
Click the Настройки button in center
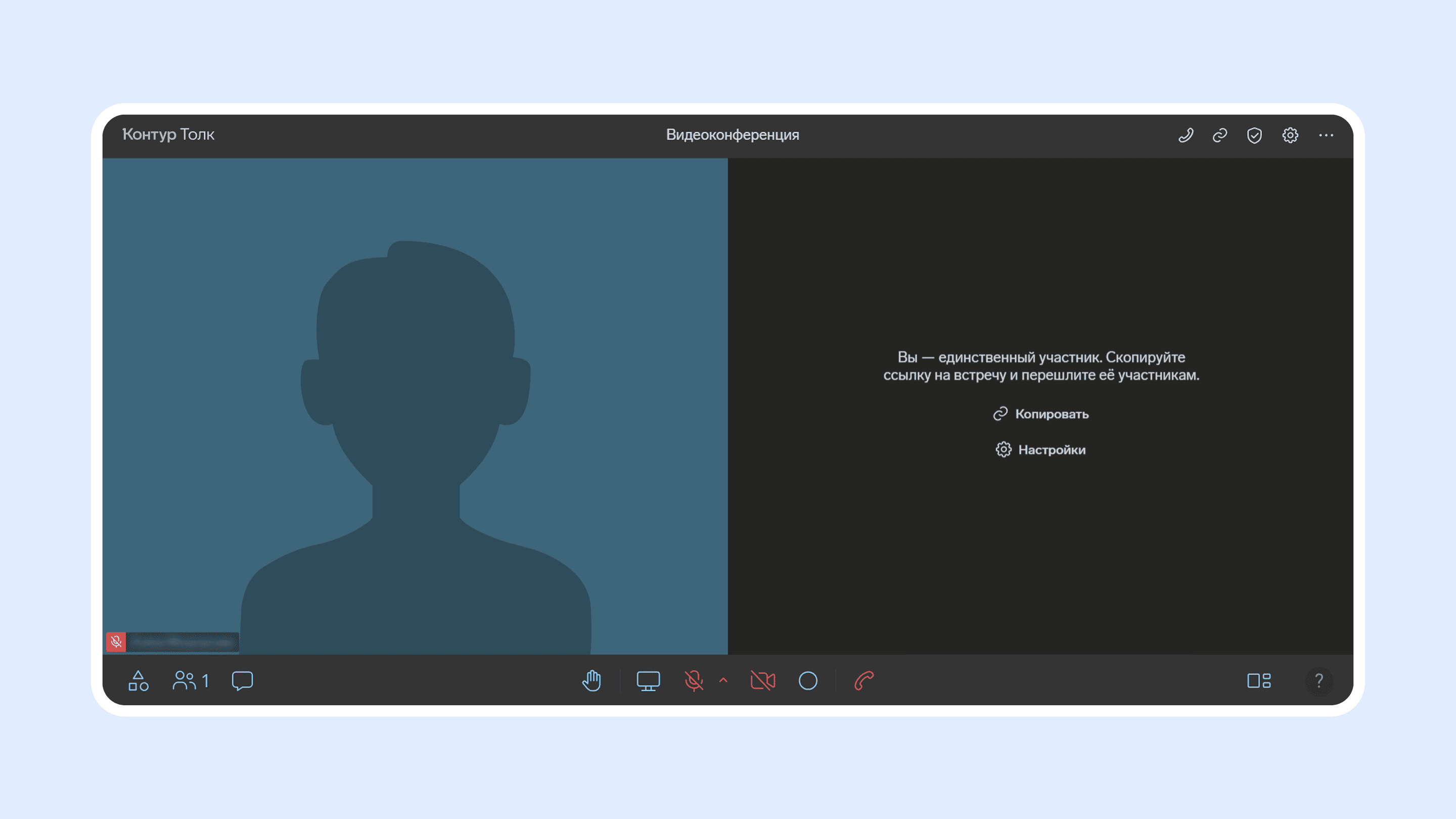(x=1040, y=449)
